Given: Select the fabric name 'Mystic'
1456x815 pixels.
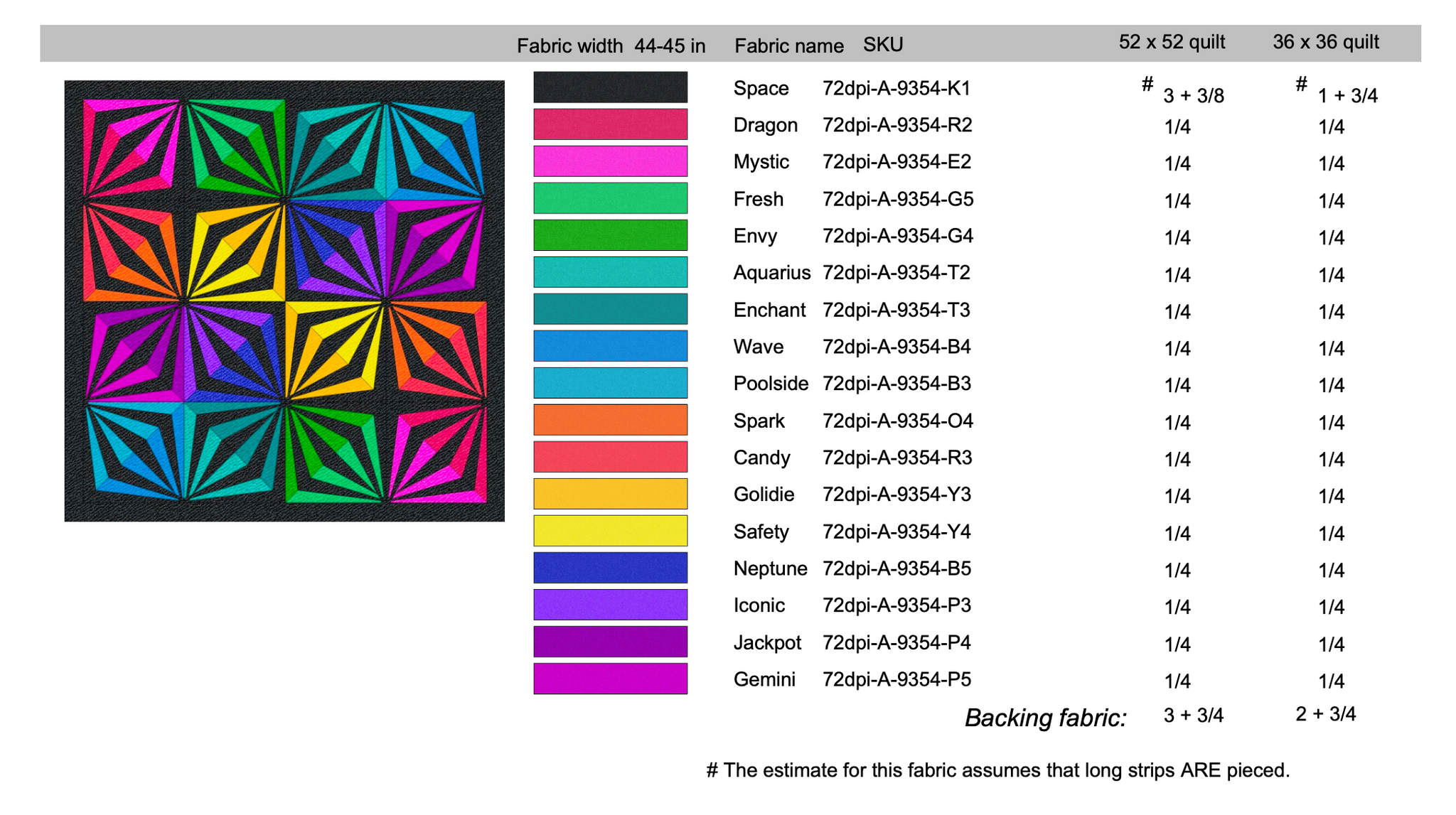Looking at the screenshot, I should coord(761,163).
